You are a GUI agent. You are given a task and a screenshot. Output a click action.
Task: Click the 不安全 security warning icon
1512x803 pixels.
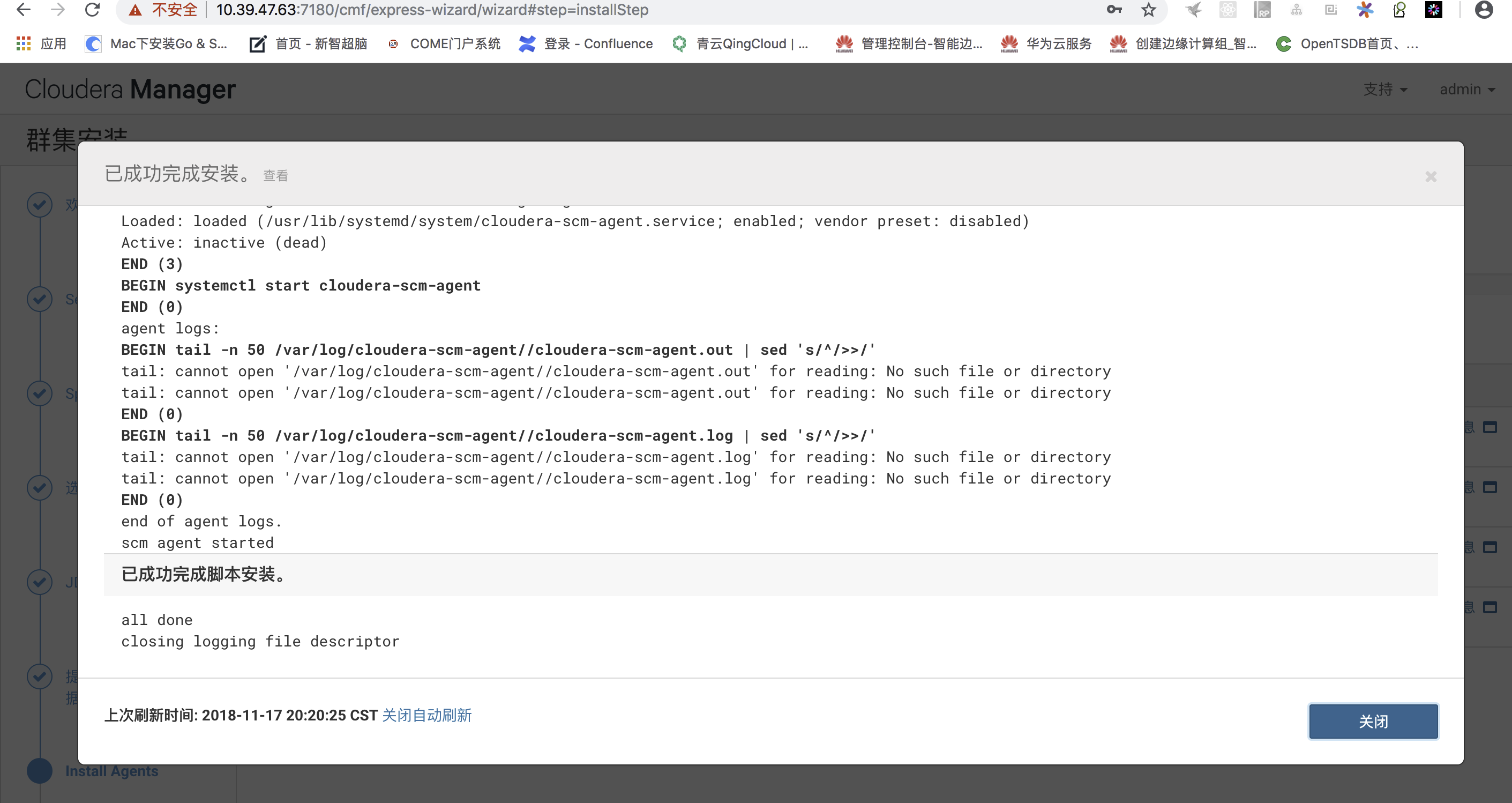click(x=136, y=10)
